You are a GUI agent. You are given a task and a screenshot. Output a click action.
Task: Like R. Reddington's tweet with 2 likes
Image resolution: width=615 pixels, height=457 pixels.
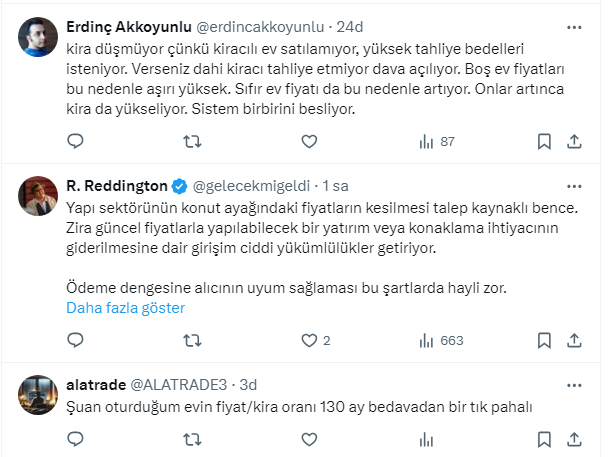click(316, 340)
